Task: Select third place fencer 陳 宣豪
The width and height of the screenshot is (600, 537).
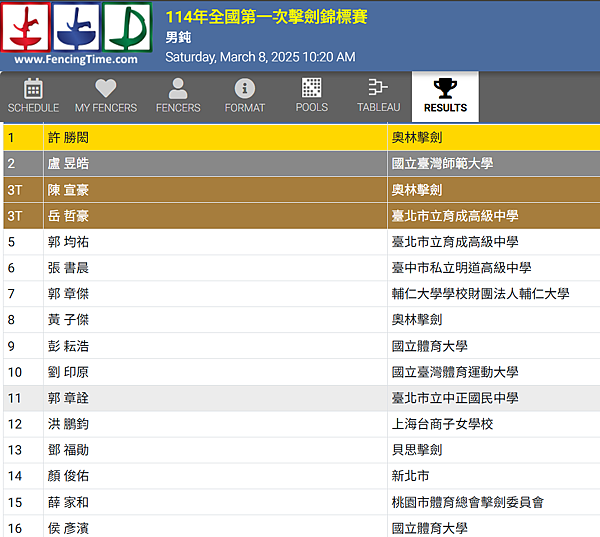Action: click(x=68, y=190)
